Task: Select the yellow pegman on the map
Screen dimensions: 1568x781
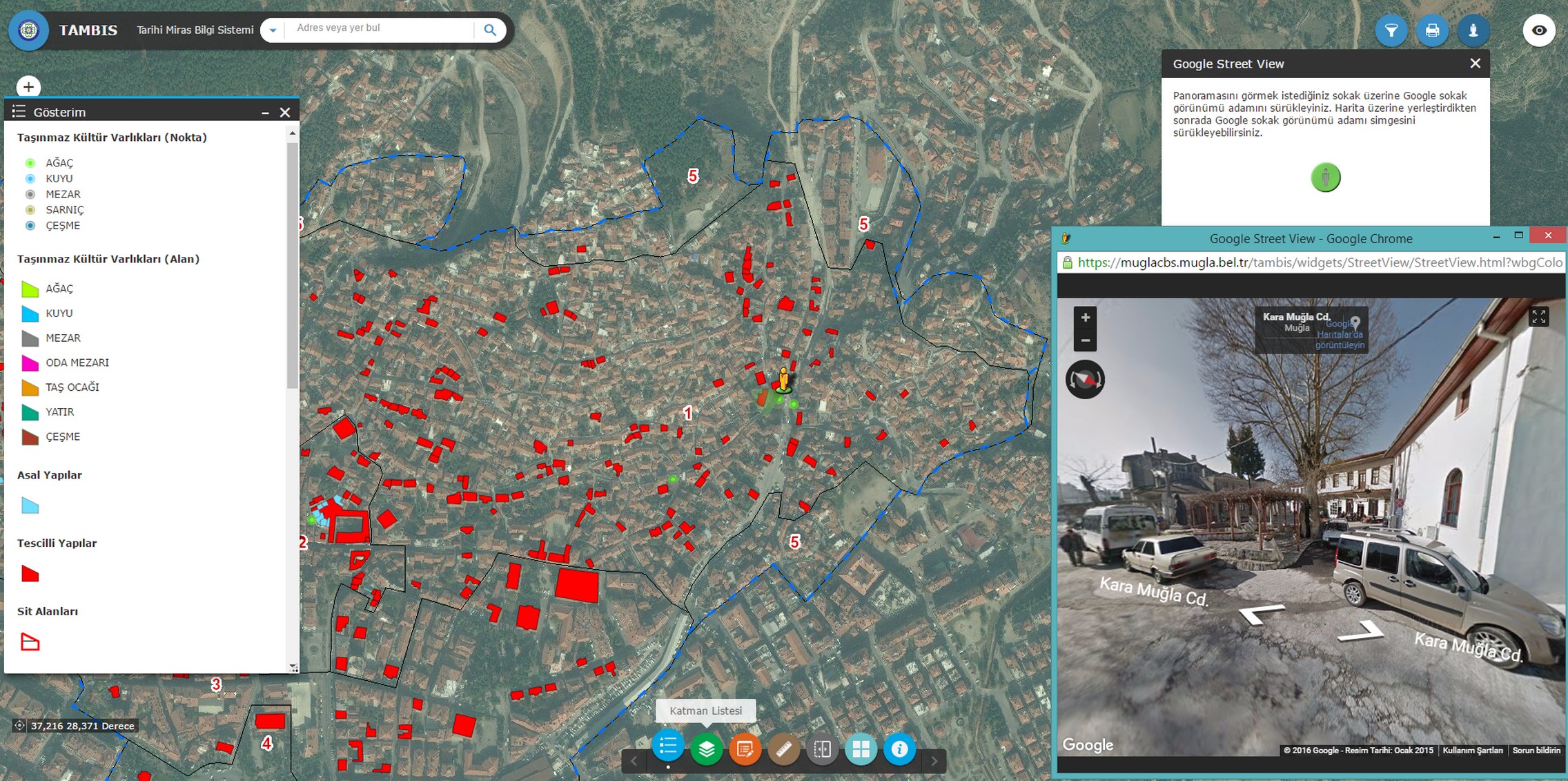Action: (x=783, y=380)
